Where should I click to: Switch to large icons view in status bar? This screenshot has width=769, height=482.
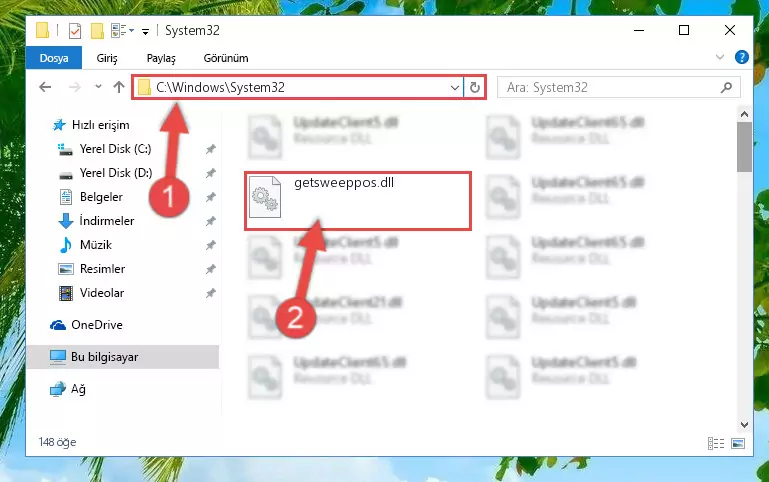coord(738,443)
